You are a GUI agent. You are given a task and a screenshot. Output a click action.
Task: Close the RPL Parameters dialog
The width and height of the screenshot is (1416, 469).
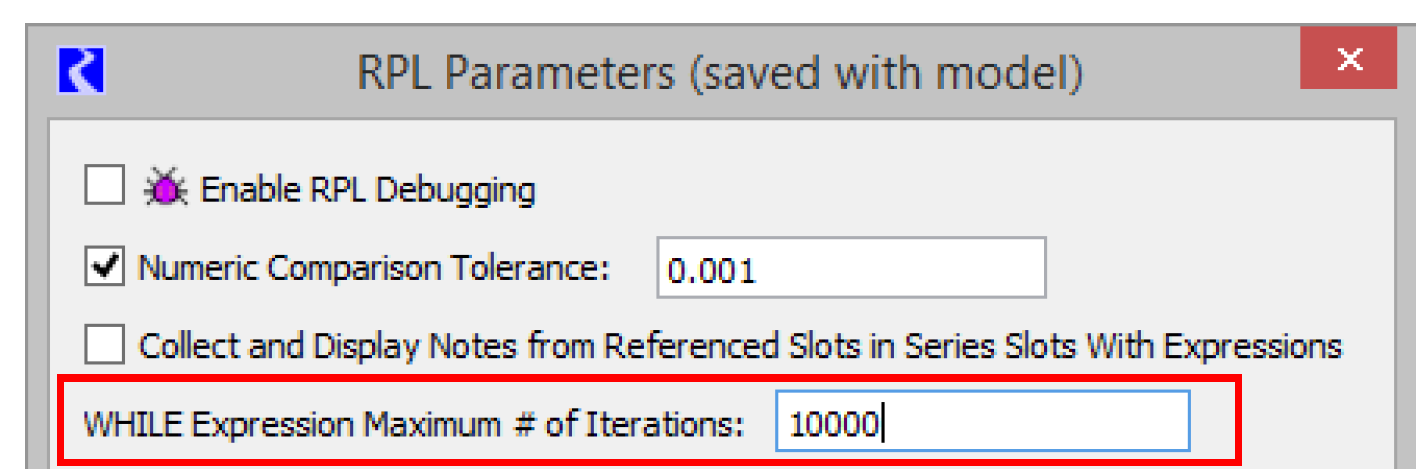[x=1348, y=60]
